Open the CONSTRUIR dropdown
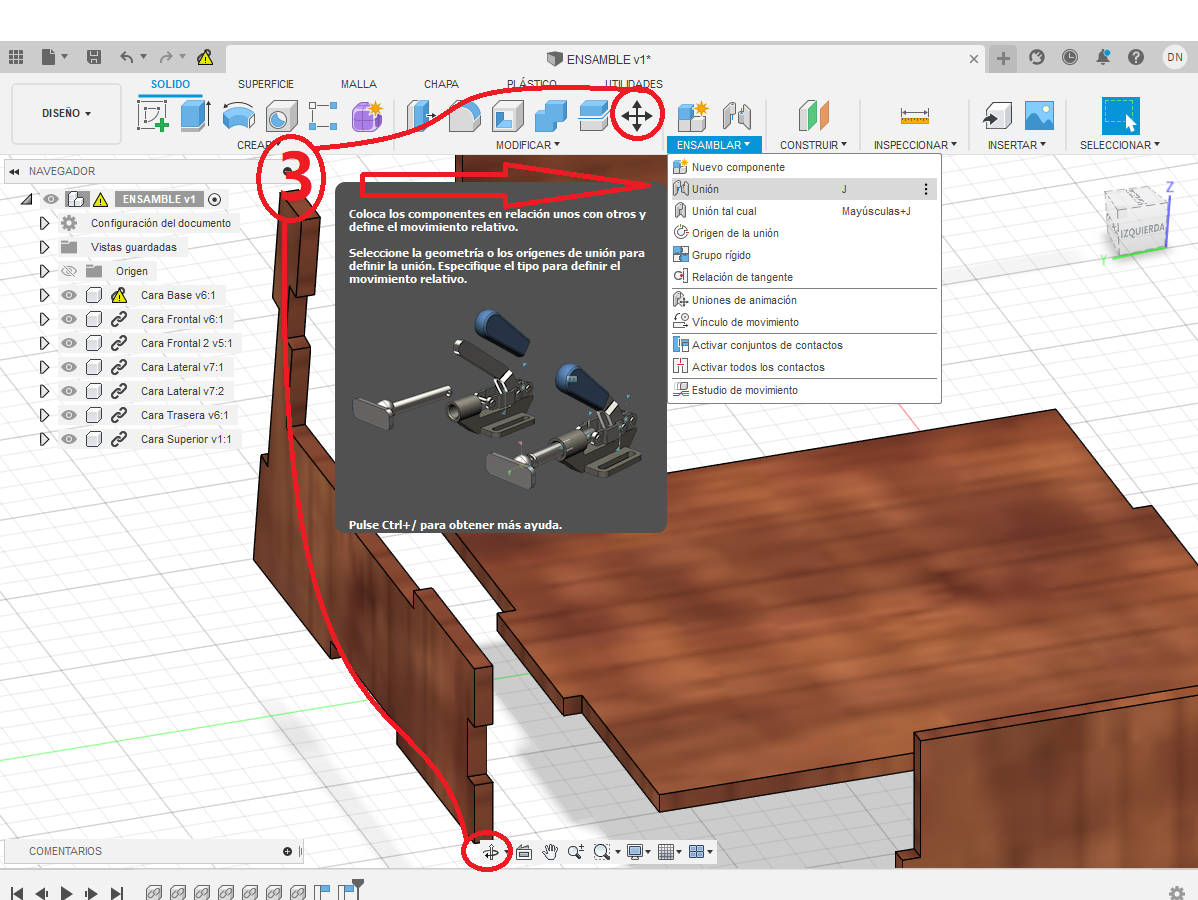 click(813, 145)
